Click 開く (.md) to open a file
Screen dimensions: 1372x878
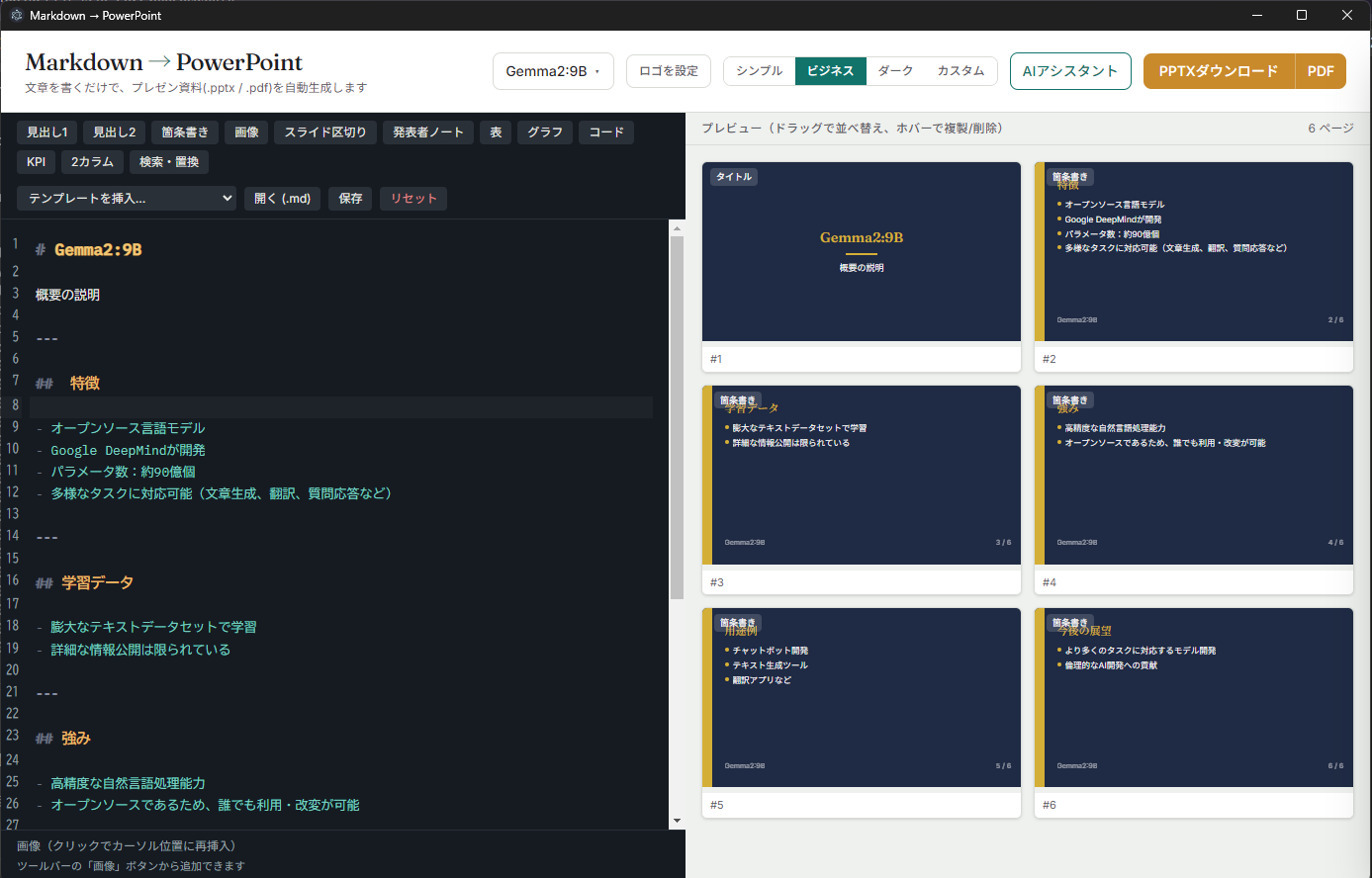(x=282, y=199)
